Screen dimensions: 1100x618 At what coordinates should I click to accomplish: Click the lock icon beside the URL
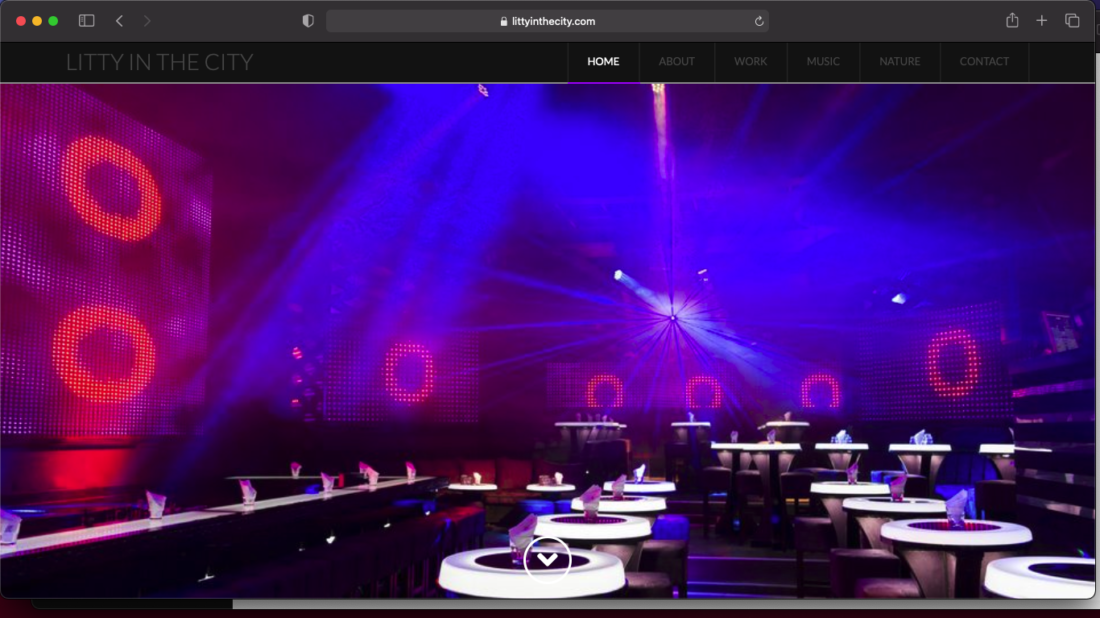tap(504, 21)
